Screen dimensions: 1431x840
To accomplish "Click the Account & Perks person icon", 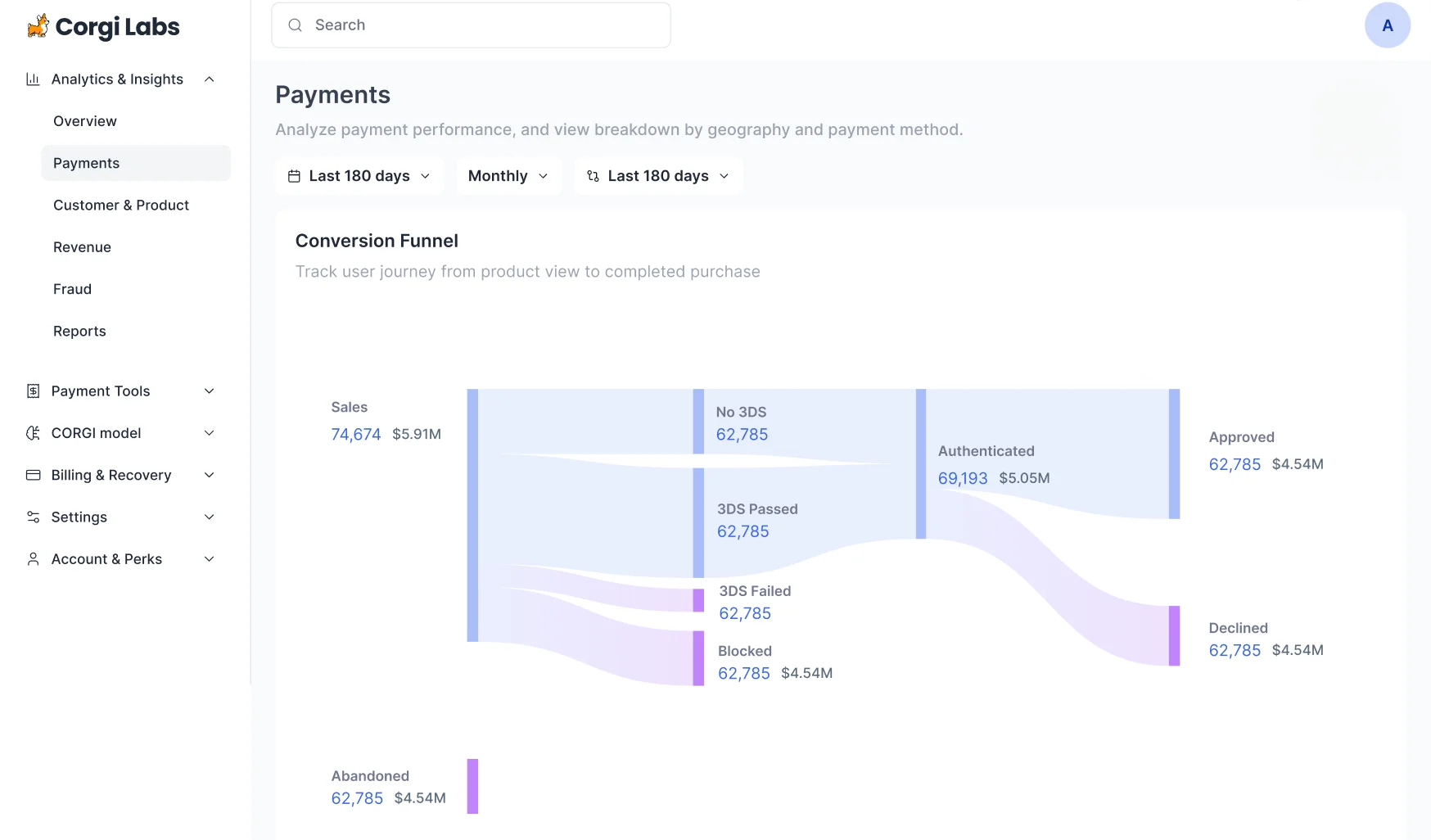I will click(33, 558).
